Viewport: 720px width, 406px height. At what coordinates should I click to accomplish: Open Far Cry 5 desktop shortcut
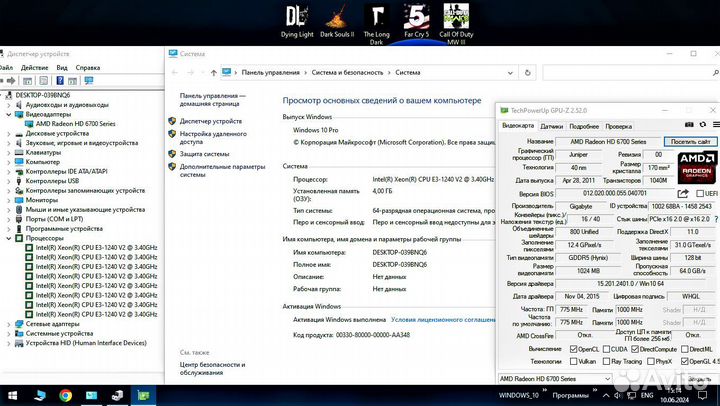[x=416, y=21]
